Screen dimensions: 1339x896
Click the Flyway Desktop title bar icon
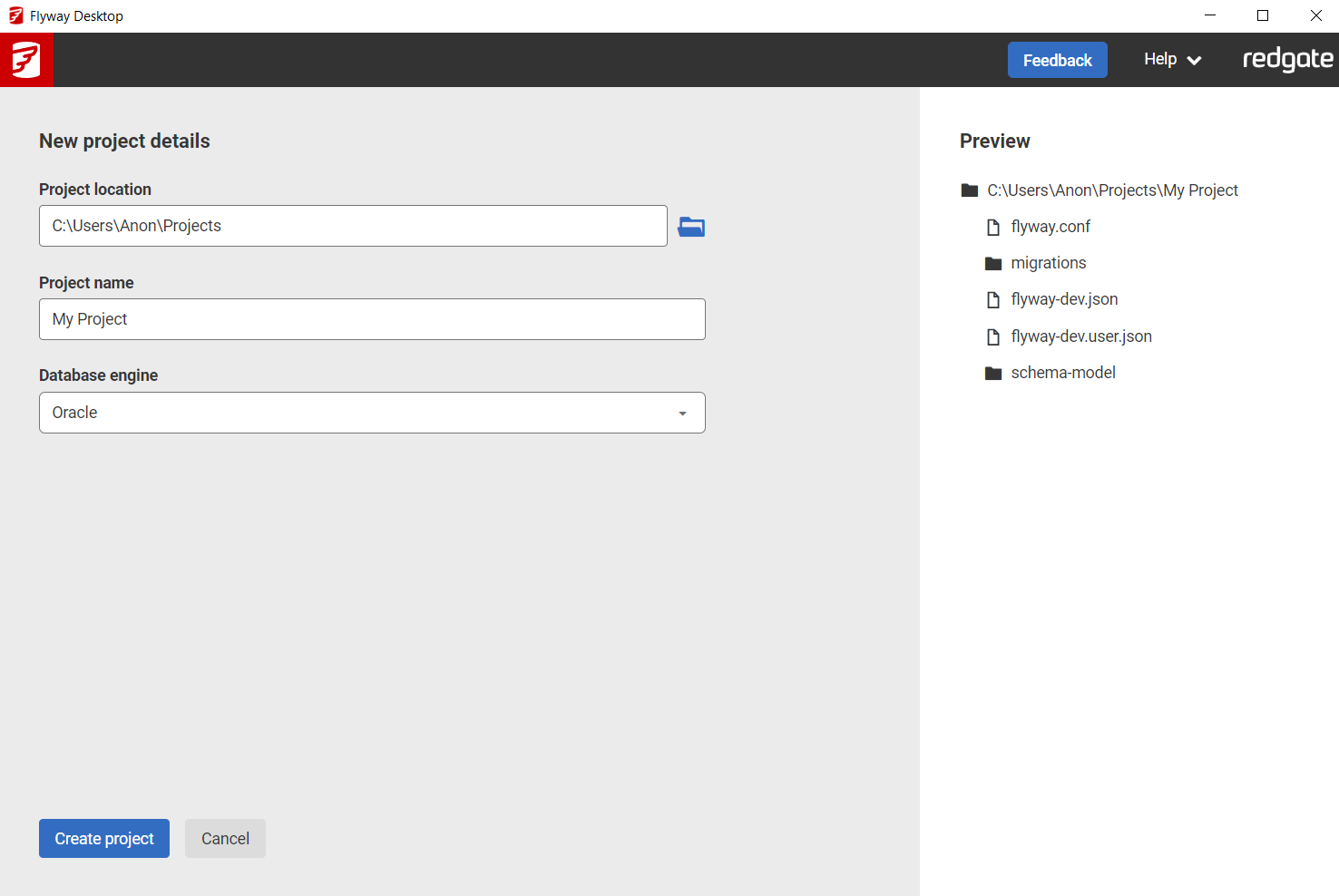click(15, 15)
